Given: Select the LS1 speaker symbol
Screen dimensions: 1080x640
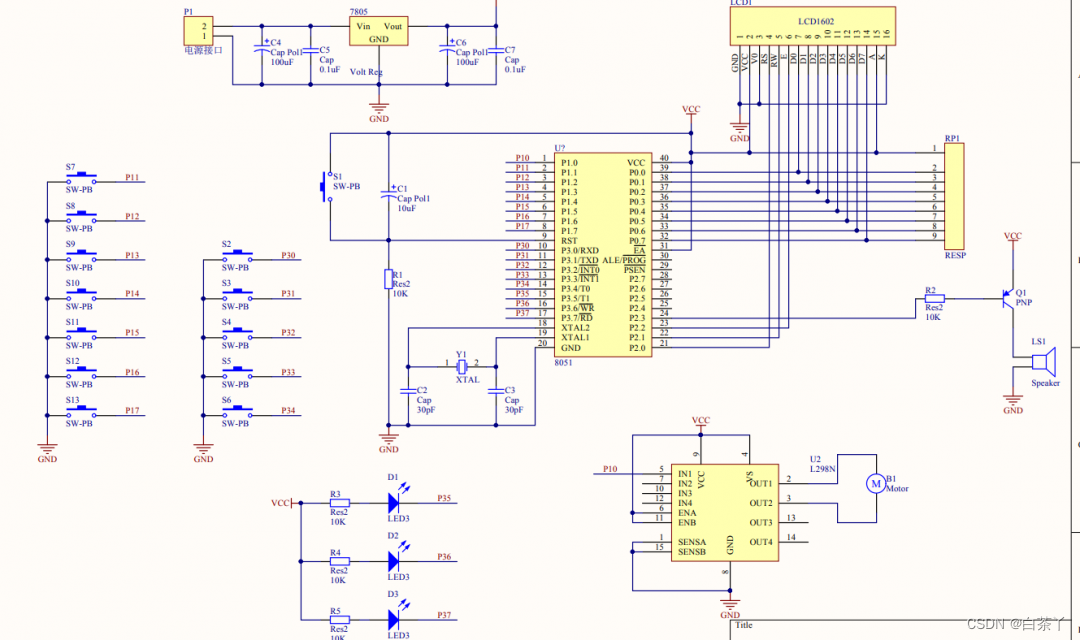Looking at the screenshot, I should click(x=1043, y=362).
